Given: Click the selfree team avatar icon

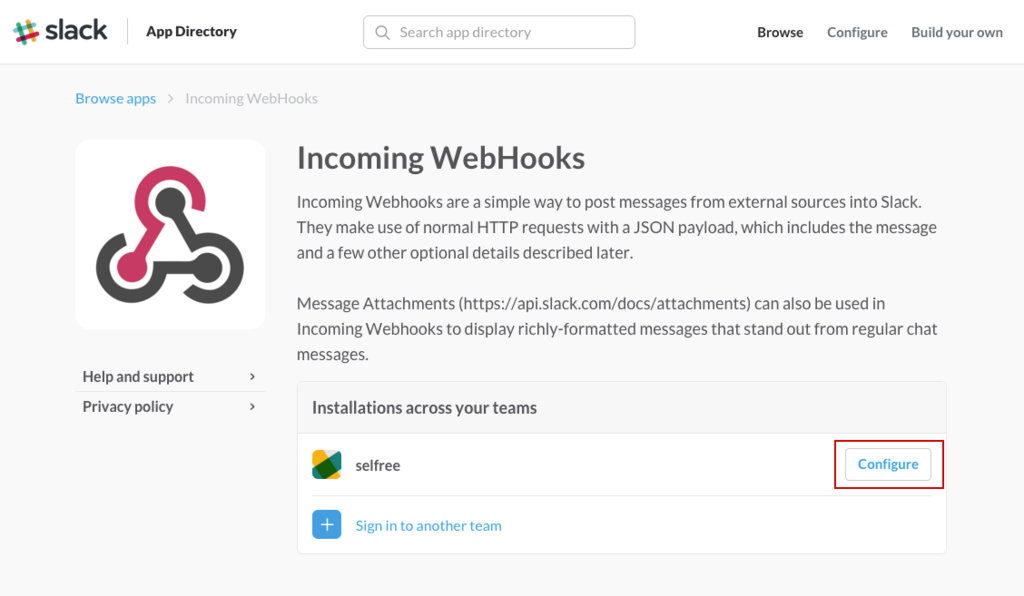Looking at the screenshot, I should pyautogui.click(x=327, y=465).
